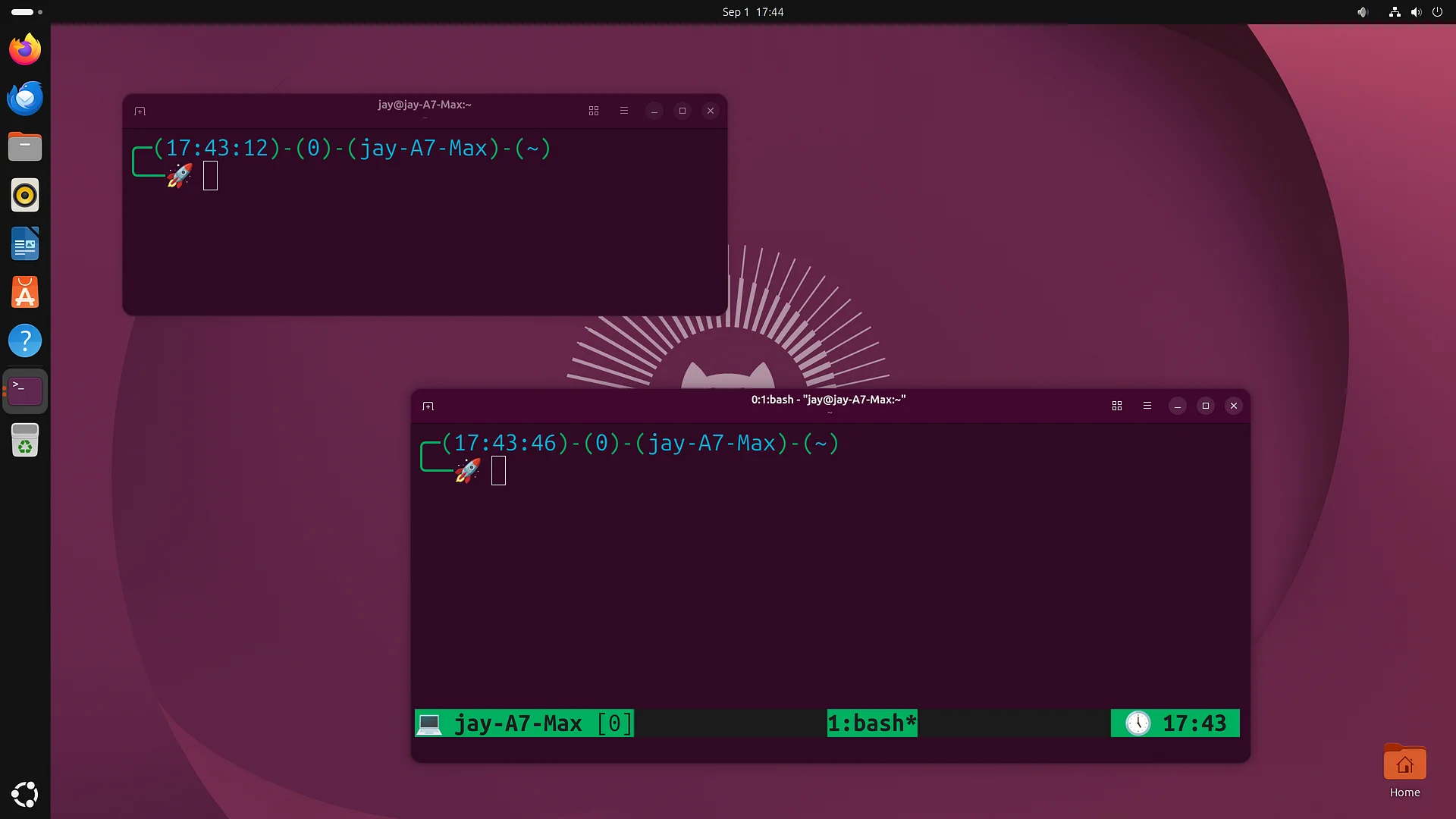Click the laptop emoji in tmux status bar
Image resolution: width=1456 pixels, height=819 pixels.
(x=428, y=723)
